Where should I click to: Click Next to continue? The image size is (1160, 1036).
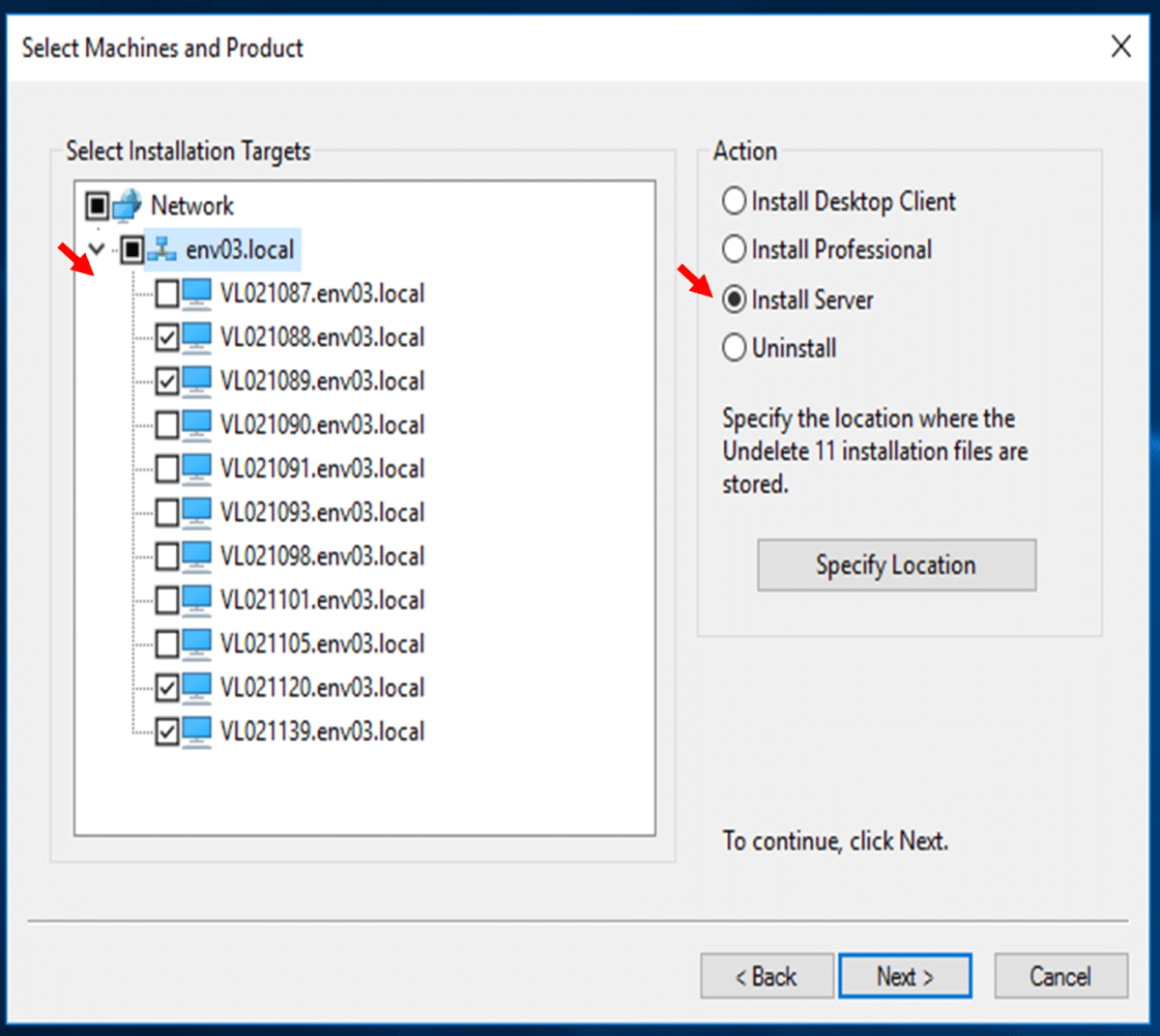pyautogui.click(x=905, y=975)
